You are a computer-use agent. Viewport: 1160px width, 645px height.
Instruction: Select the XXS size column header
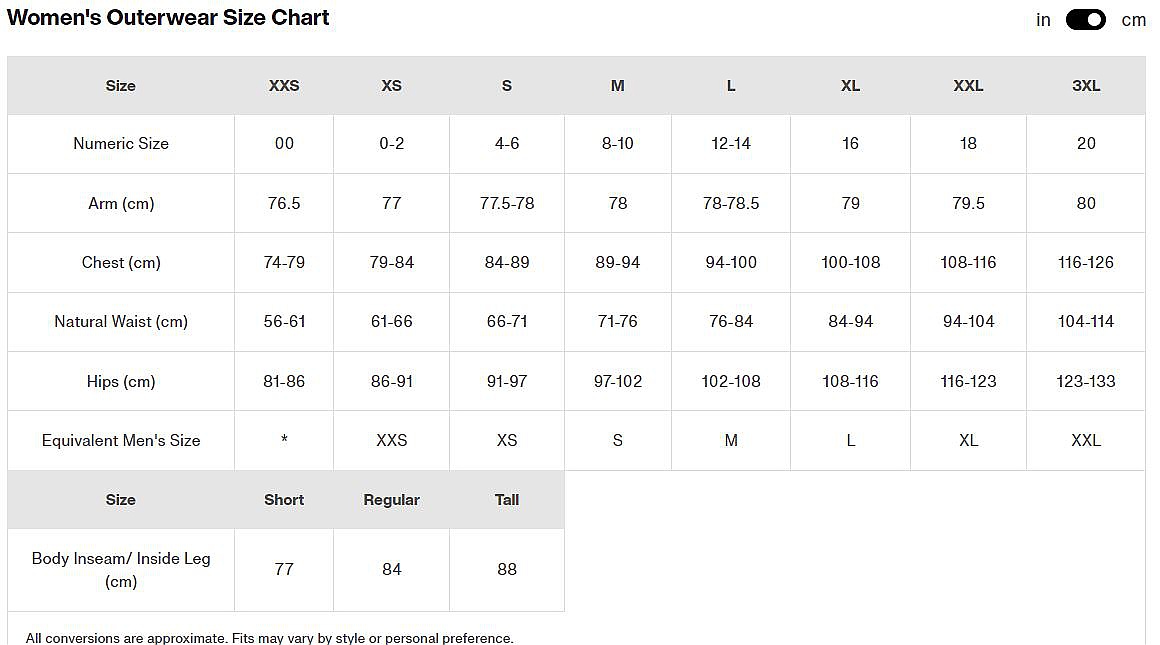(284, 86)
